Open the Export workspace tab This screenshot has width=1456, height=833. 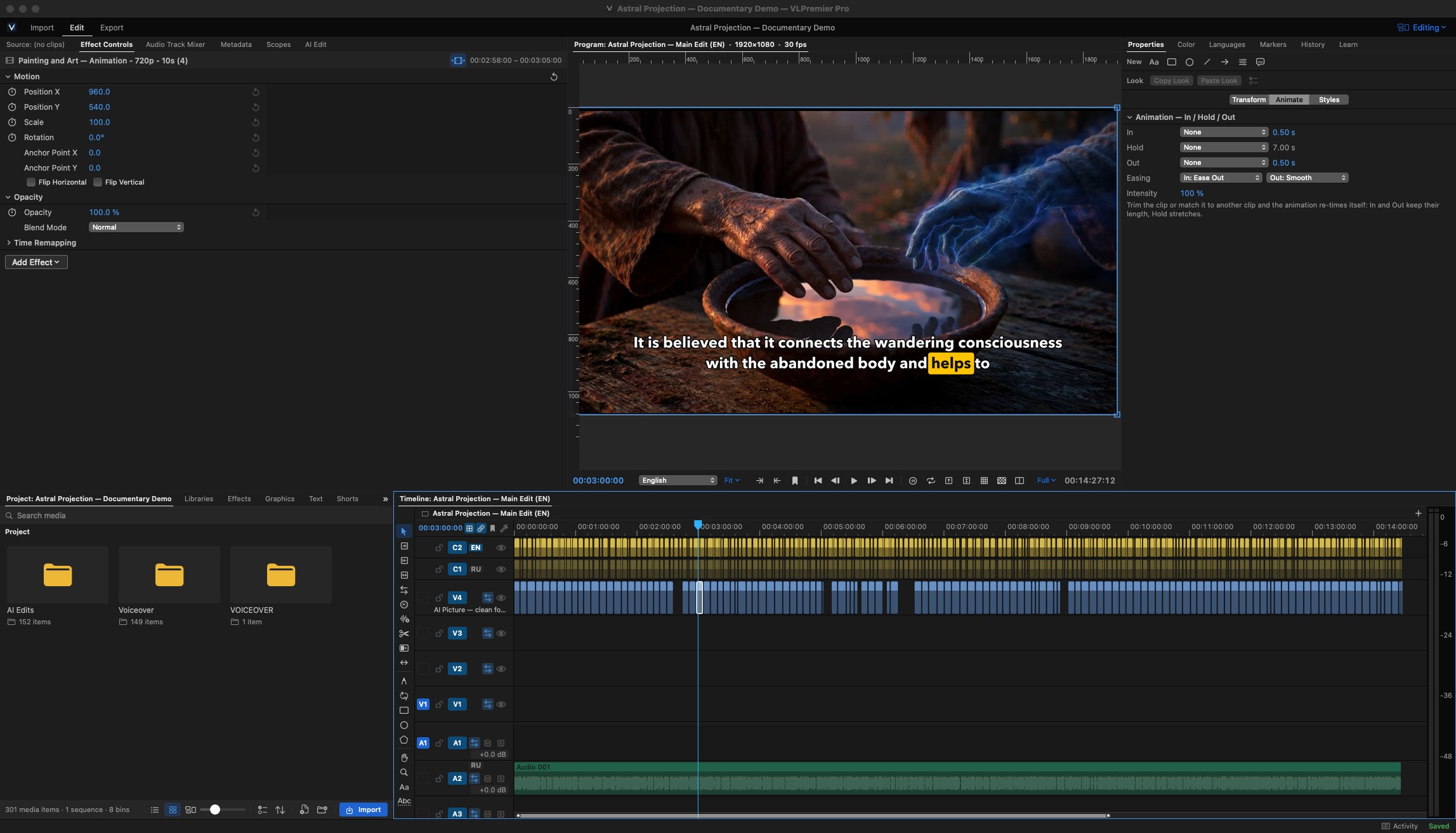coord(112,28)
